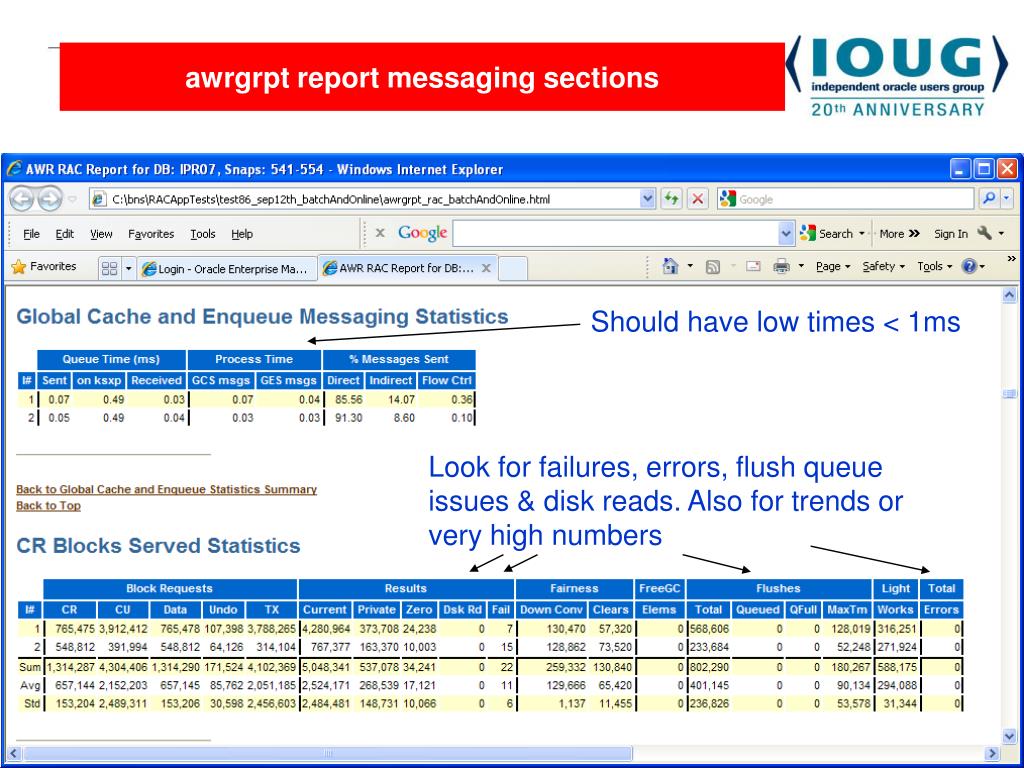Click More on the Google toolbar
This screenshot has height=768, width=1024.
tap(899, 233)
